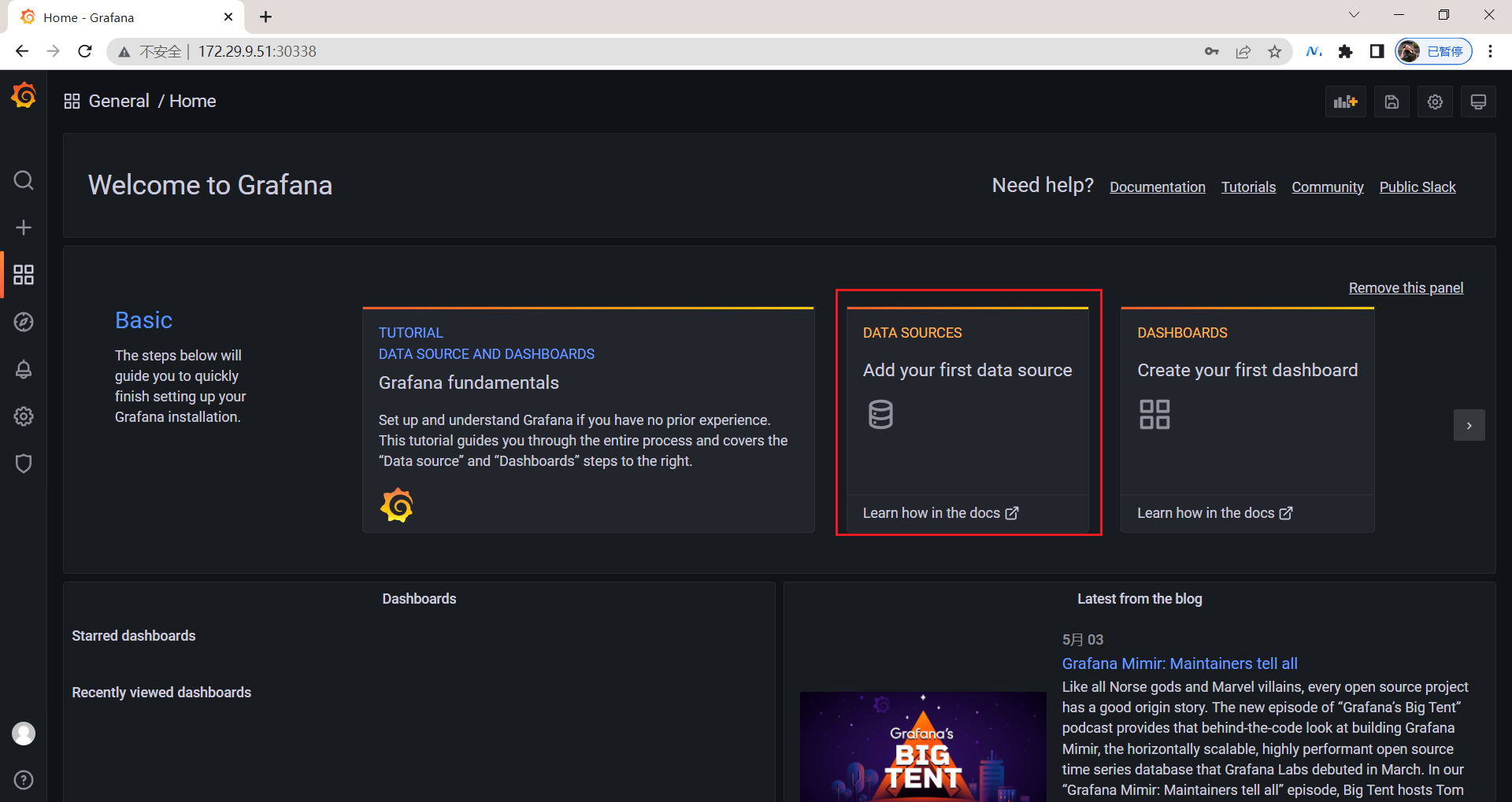The height and width of the screenshot is (802, 1512).
Task: Click the Recently viewed dashboards heading
Action: pos(161,693)
